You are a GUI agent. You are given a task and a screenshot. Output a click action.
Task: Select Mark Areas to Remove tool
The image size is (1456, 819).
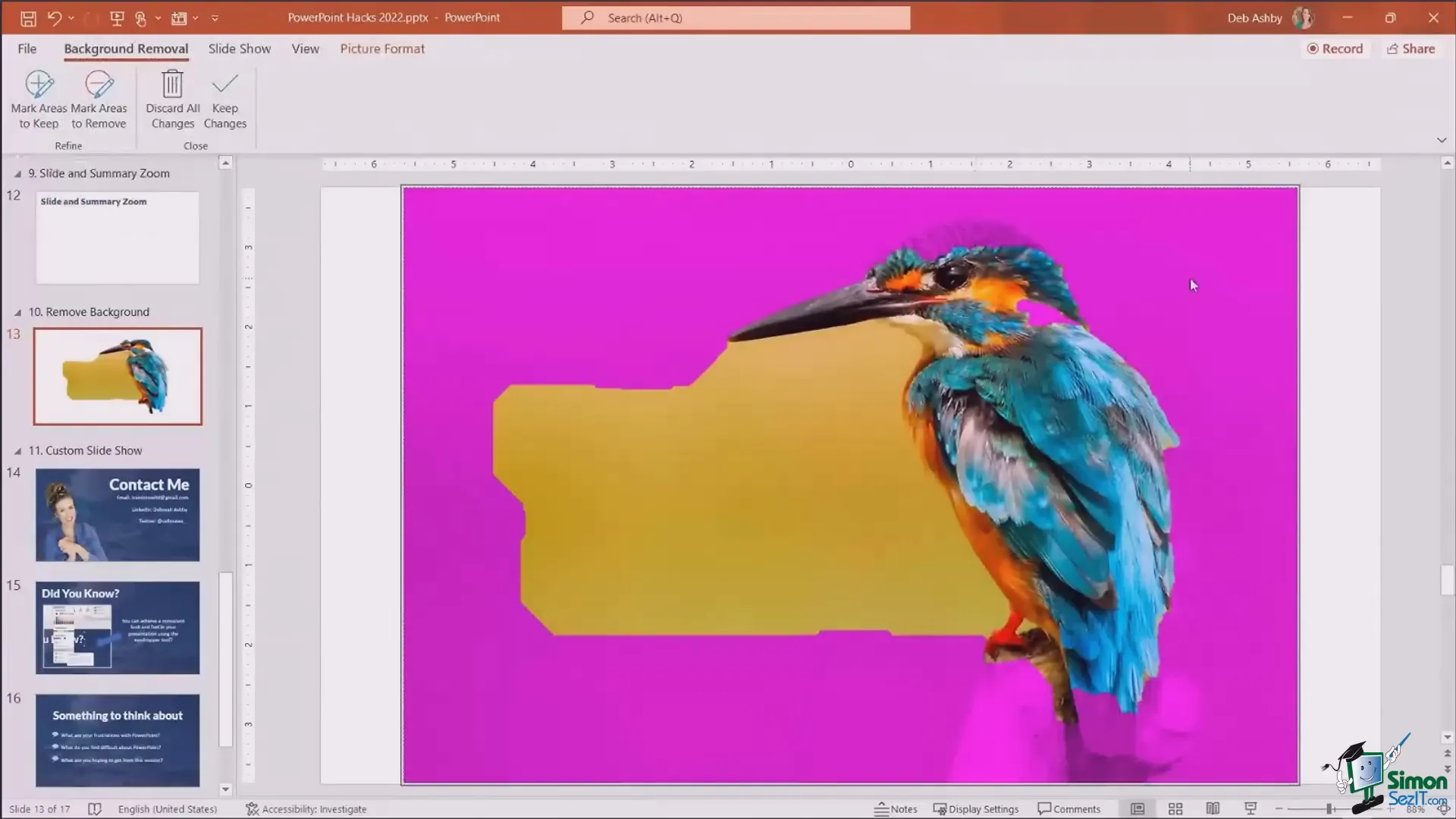pos(99,100)
